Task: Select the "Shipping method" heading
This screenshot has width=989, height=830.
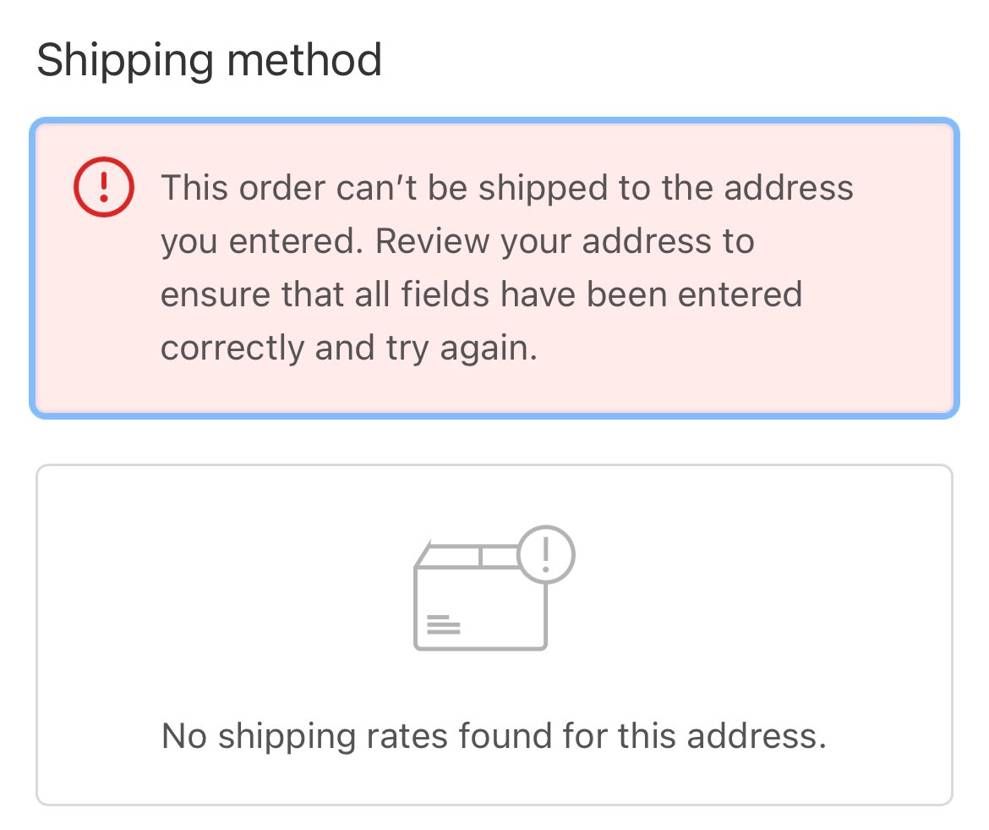Action: tap(209, 60)
